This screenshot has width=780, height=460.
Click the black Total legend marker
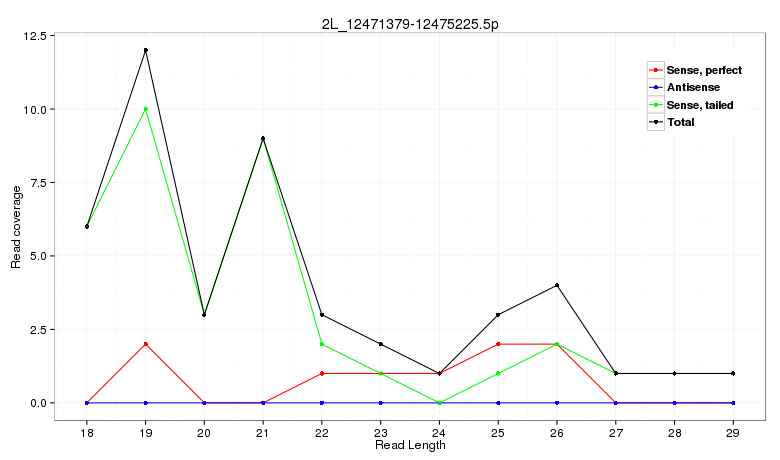tap(656, 122)
